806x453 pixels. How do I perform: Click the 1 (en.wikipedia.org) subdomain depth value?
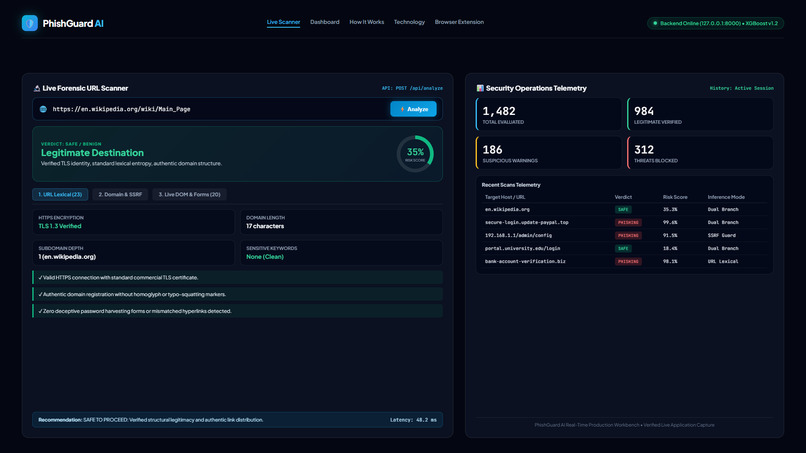point(67,257)
